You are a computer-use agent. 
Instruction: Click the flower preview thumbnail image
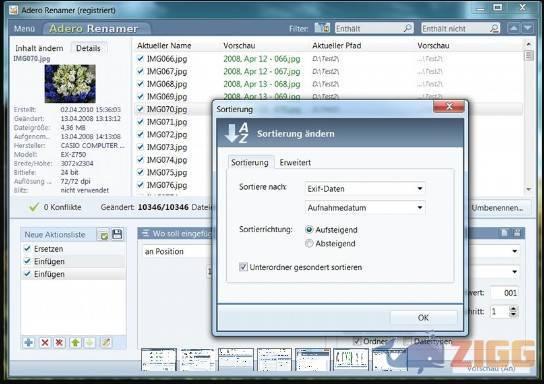pyautogui.click(x=70, y=84)
